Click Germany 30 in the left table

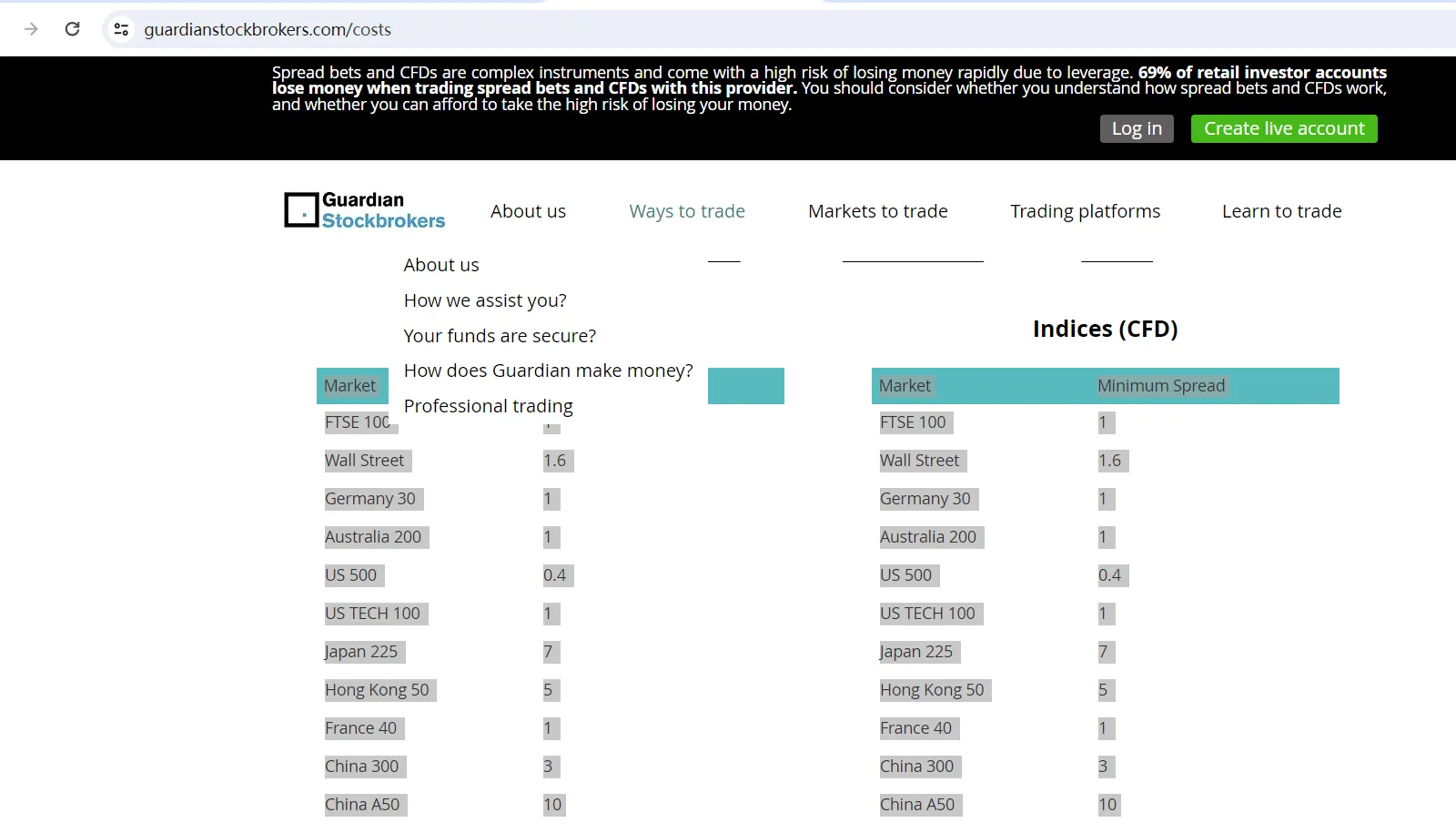coord(369,499)
